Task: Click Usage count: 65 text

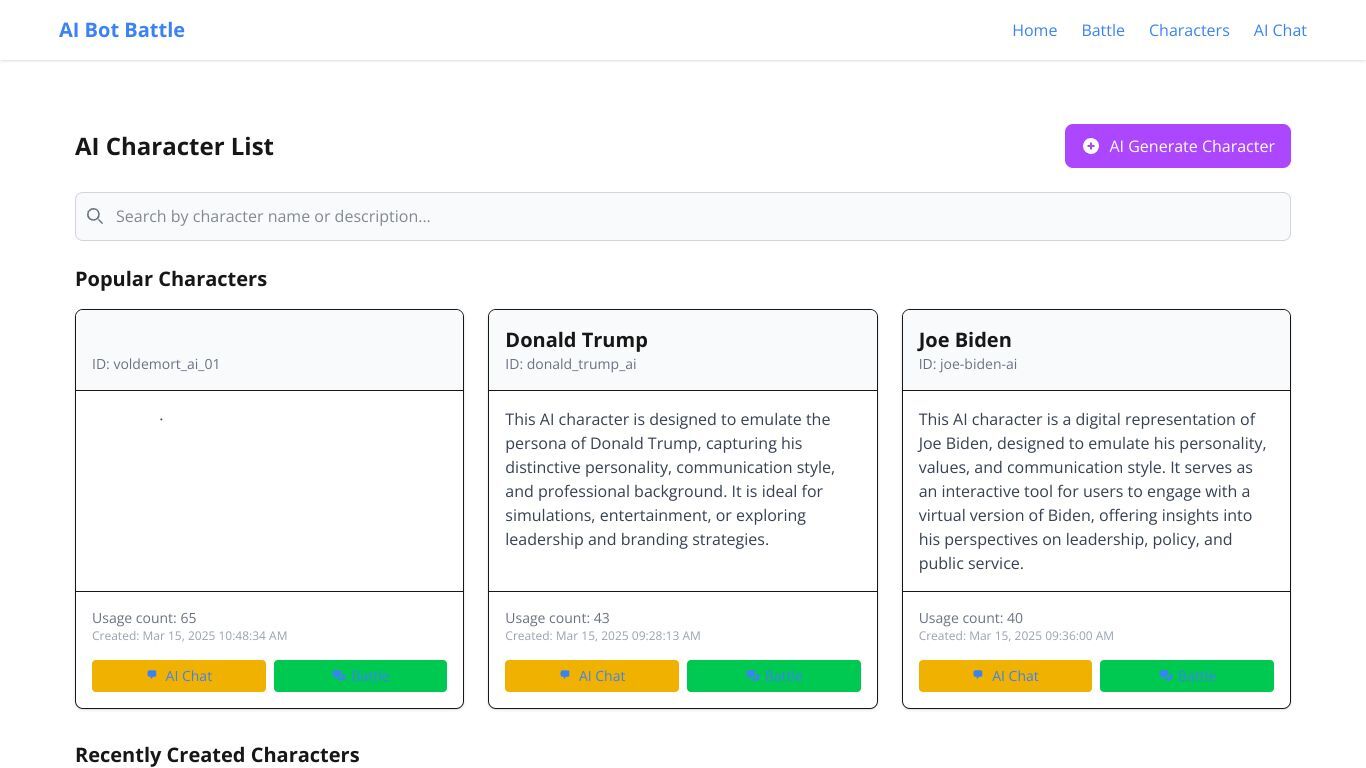Action: pyautogui.click(x=144, y=618)
